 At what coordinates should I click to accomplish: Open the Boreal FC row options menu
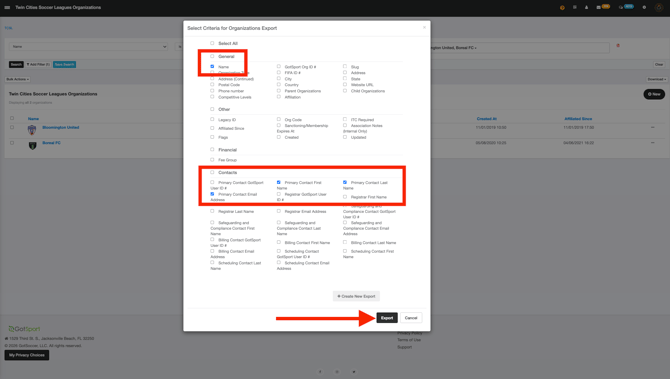[x=652, y=143]
